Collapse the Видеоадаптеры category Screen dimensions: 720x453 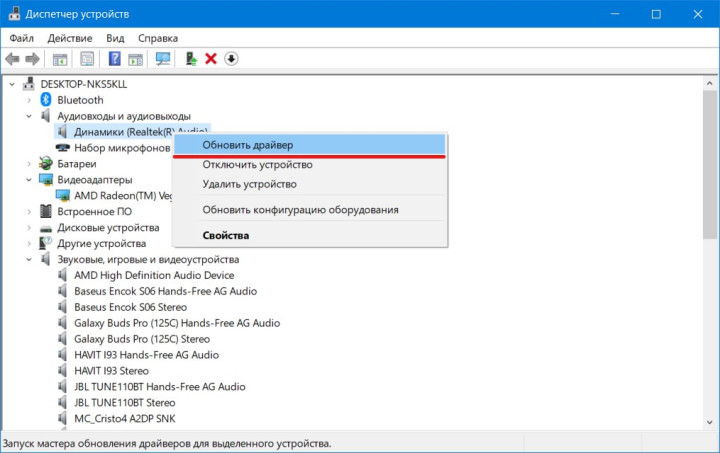[28, 180]
